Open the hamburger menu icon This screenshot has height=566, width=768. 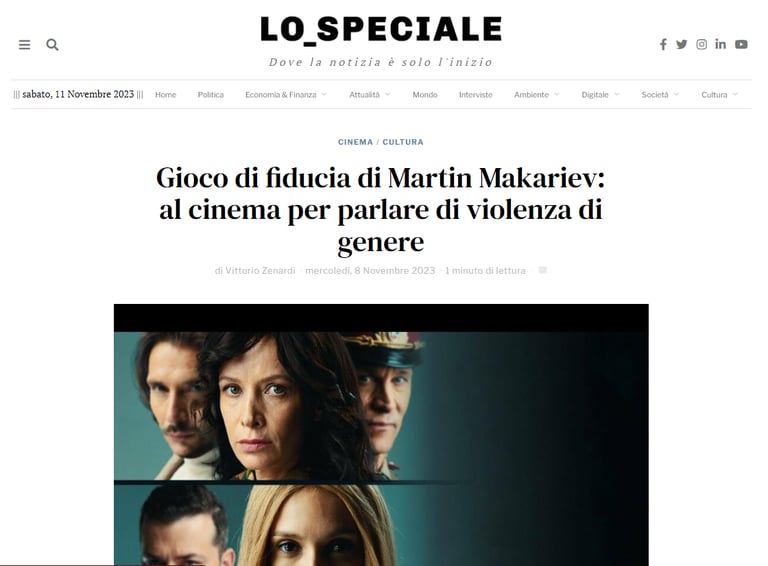pos(24,45)
